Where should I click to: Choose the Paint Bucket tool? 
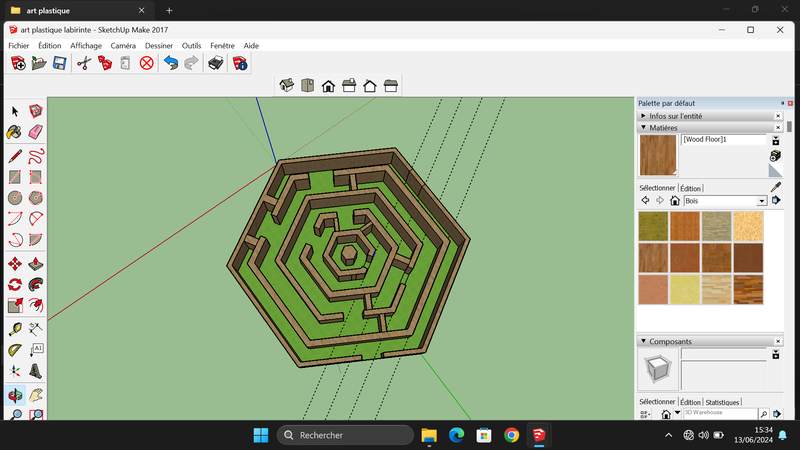point(14,132)
